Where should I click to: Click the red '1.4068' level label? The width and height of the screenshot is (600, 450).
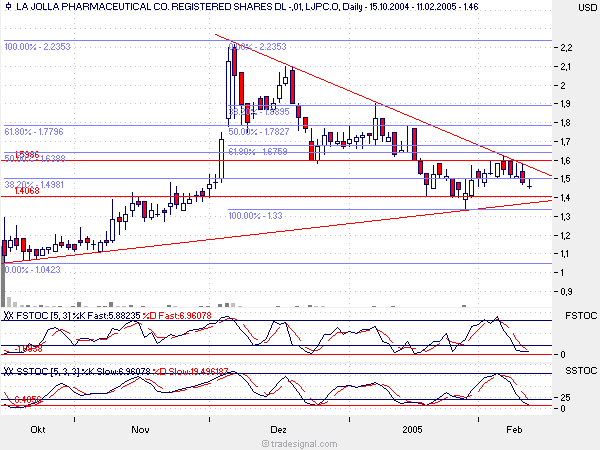tap(27, 191)
